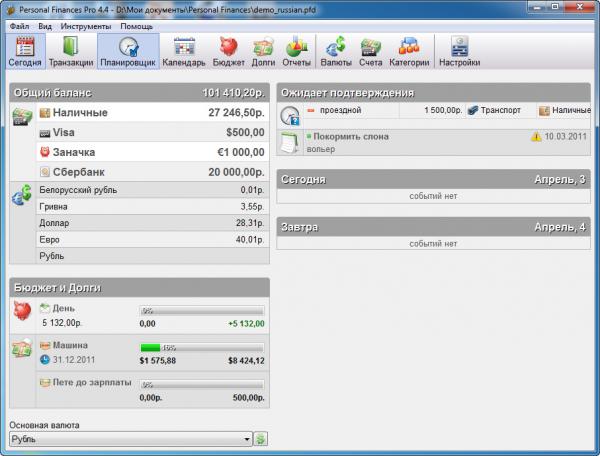The width and height of the screenshot is (600, 456).
Task: Toggle the Планировщик scheduler view
Action: (128, 52)
